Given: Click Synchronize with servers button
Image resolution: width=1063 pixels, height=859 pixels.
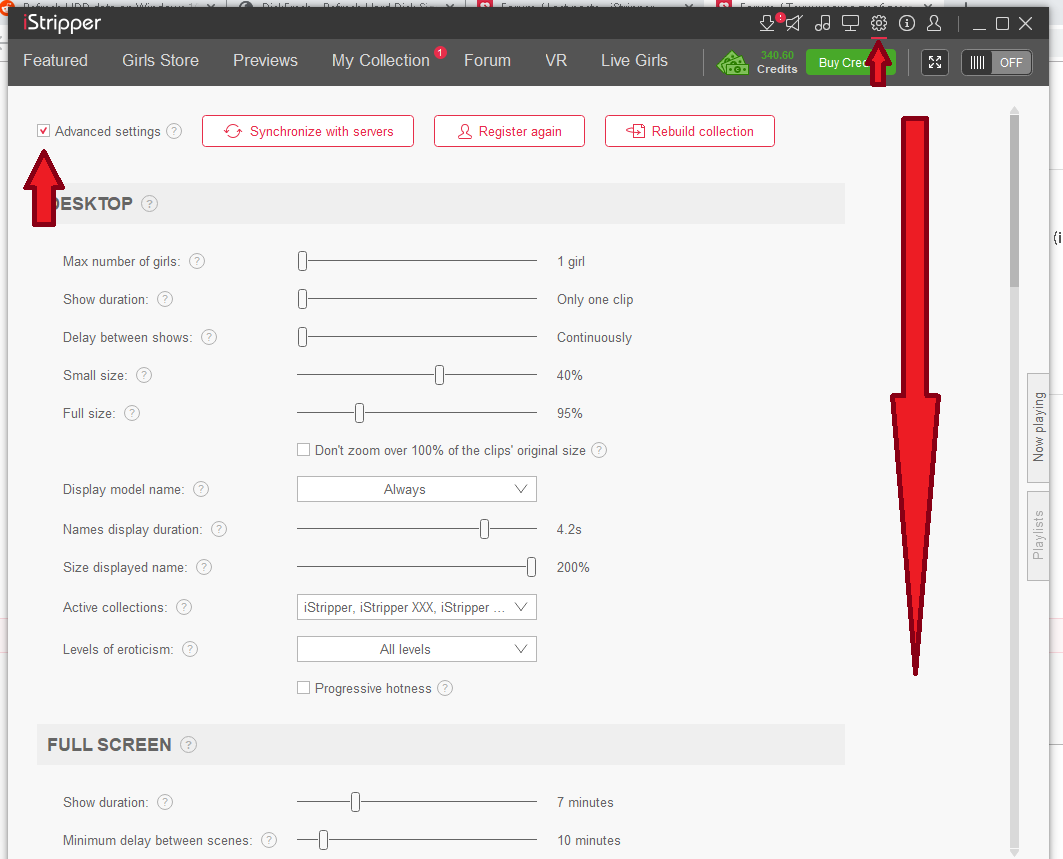Looking at the screenshot, I should tap(308, 131).
